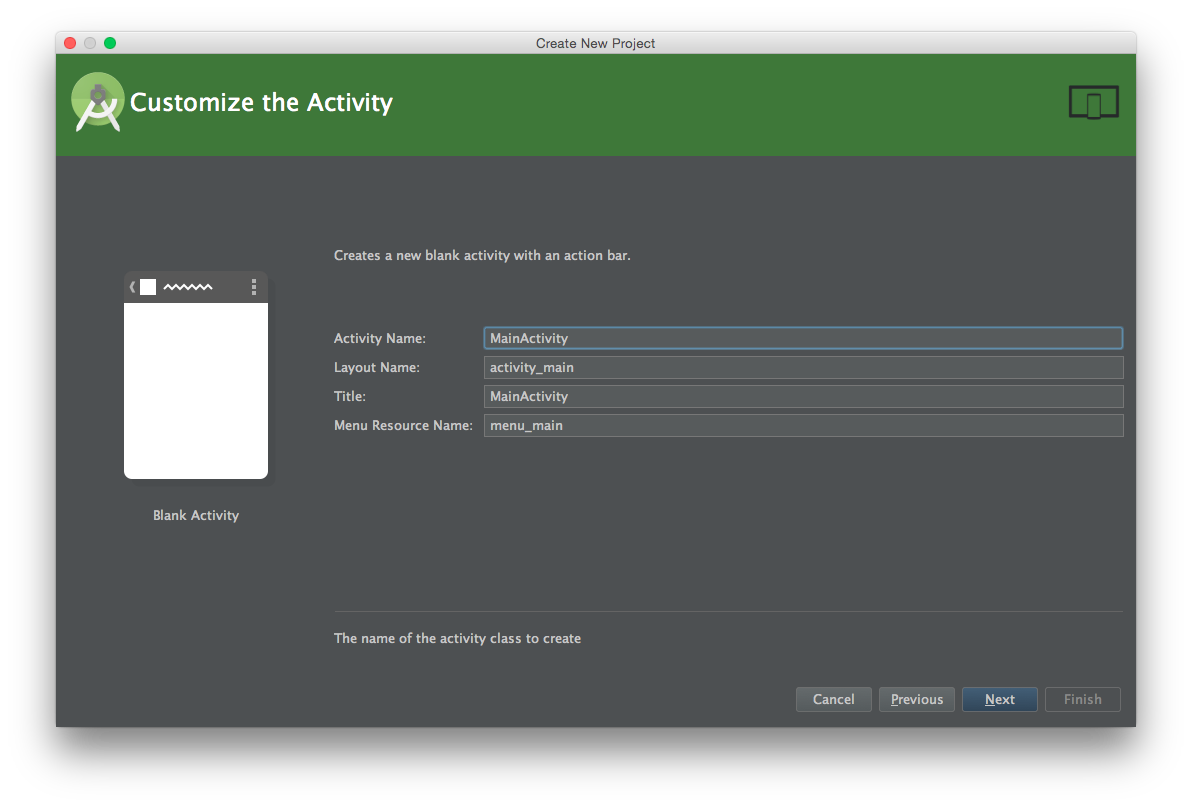Click the Blank Activity caption label
This screenshot has width=1192, height=807.
point(196,515)
